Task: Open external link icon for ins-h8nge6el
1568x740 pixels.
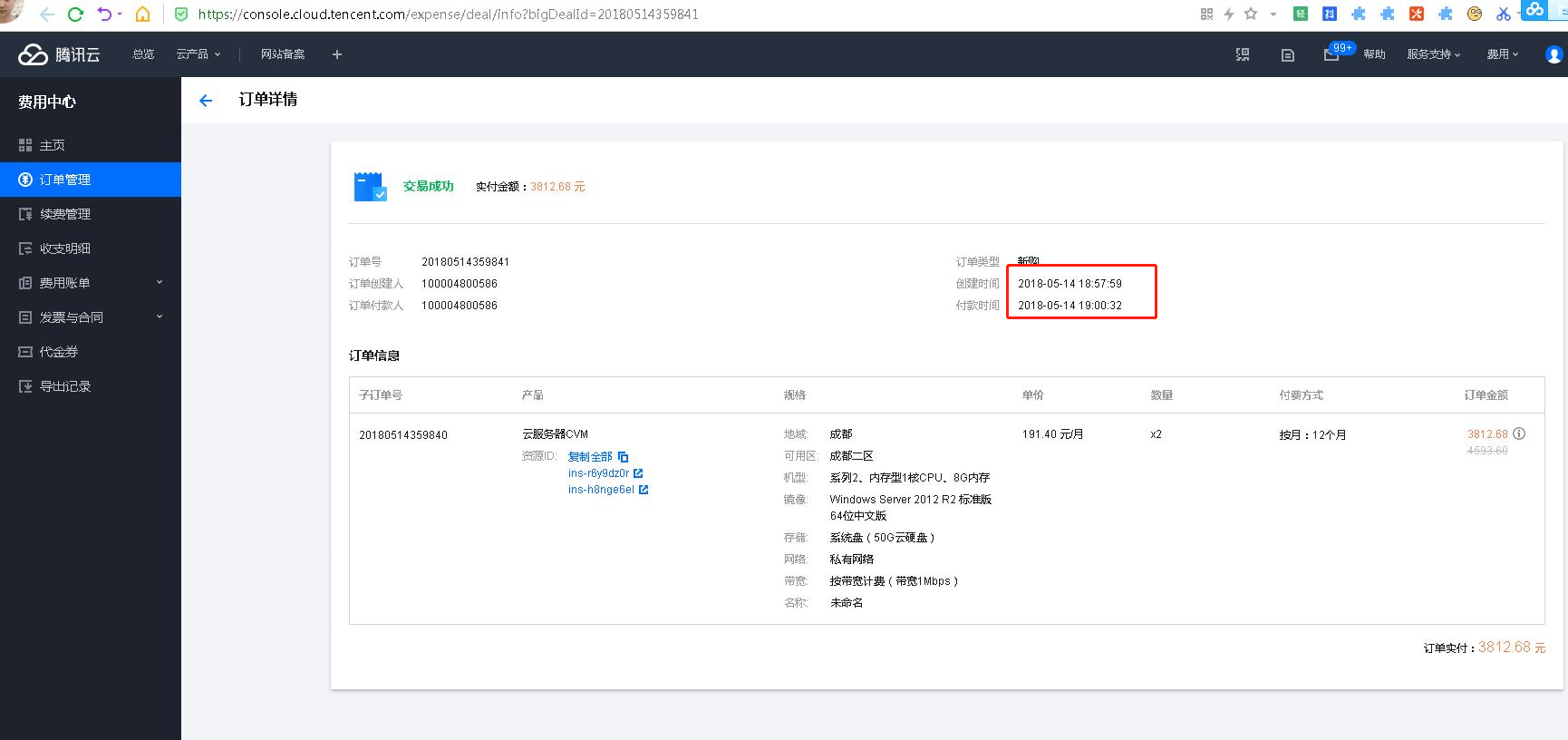Action: [x=644, y=490]
